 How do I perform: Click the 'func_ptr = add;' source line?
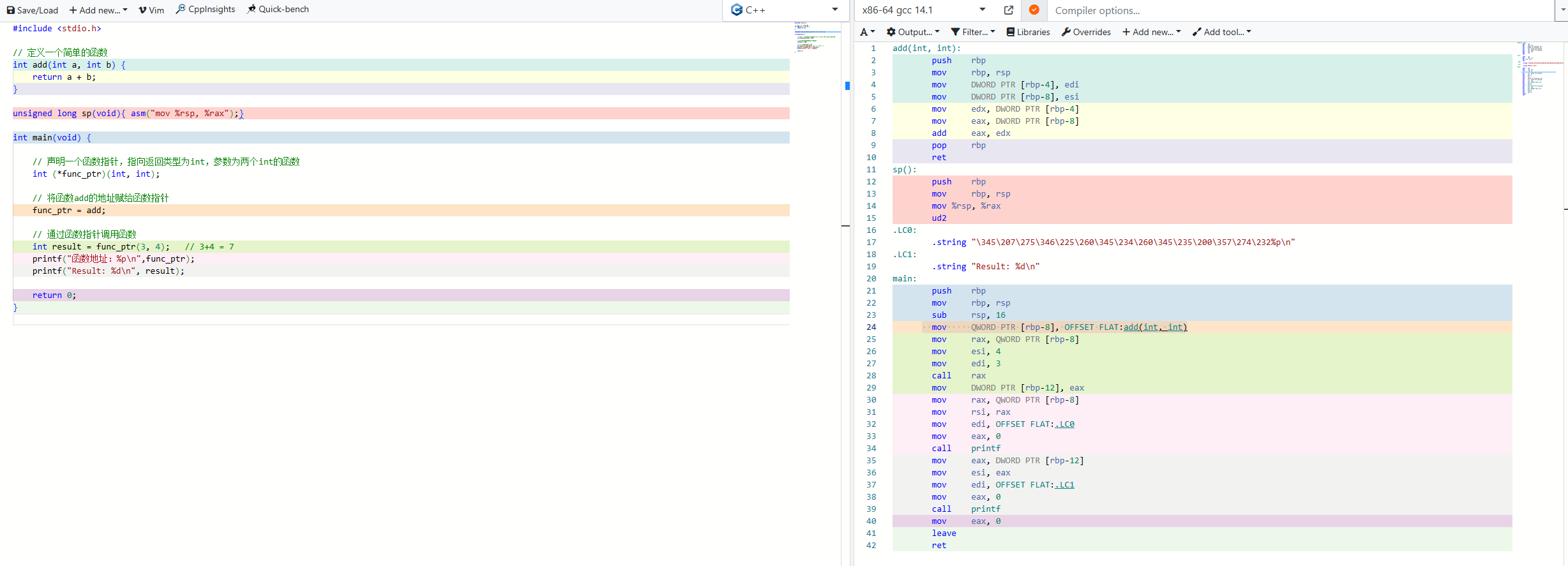point(69,211)
